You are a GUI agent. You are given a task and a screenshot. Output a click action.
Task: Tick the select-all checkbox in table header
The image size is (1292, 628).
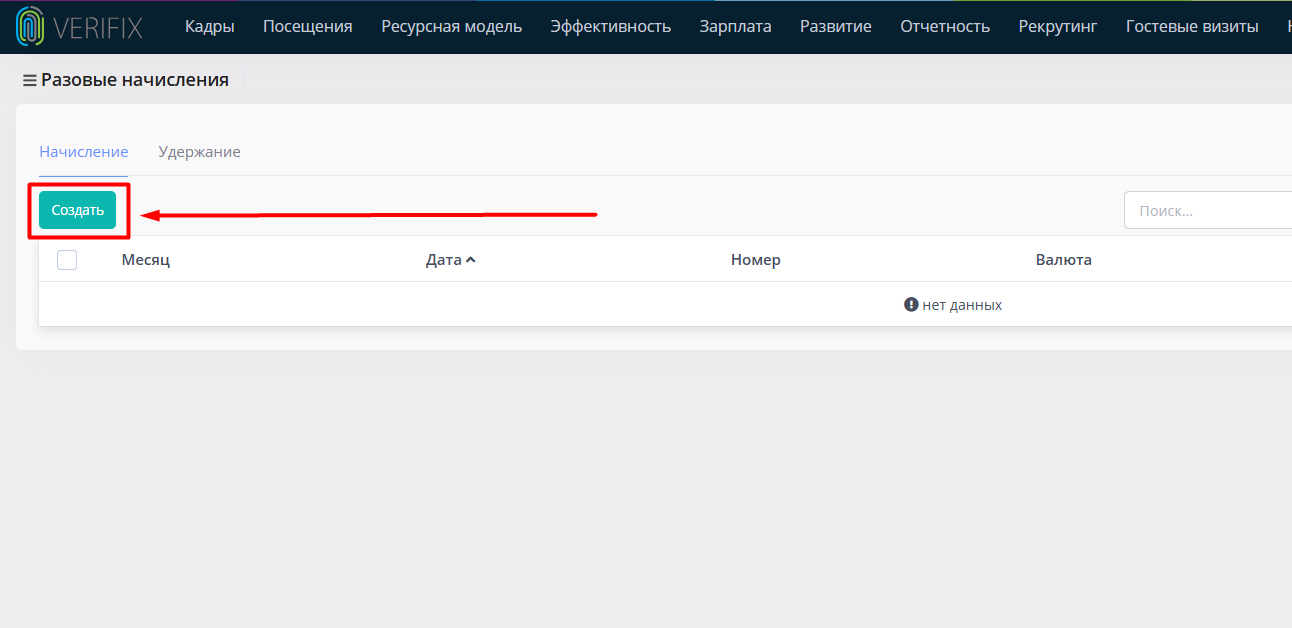point(67,260)
